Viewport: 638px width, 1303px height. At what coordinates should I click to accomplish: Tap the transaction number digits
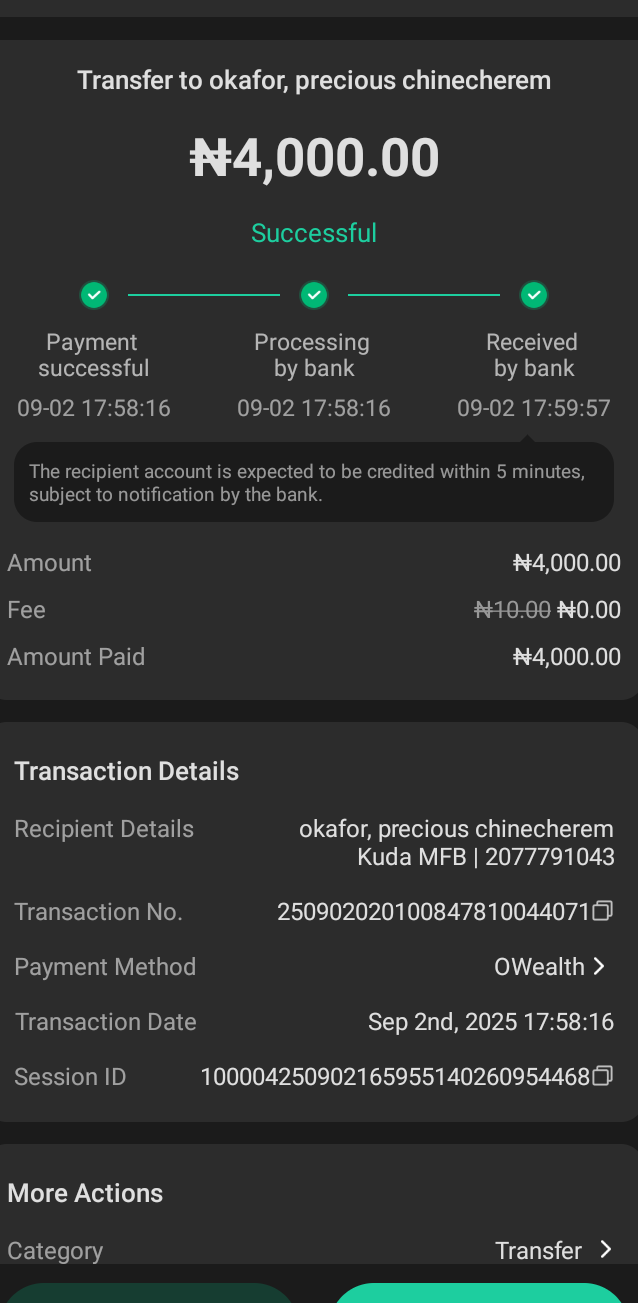[433, 912]
